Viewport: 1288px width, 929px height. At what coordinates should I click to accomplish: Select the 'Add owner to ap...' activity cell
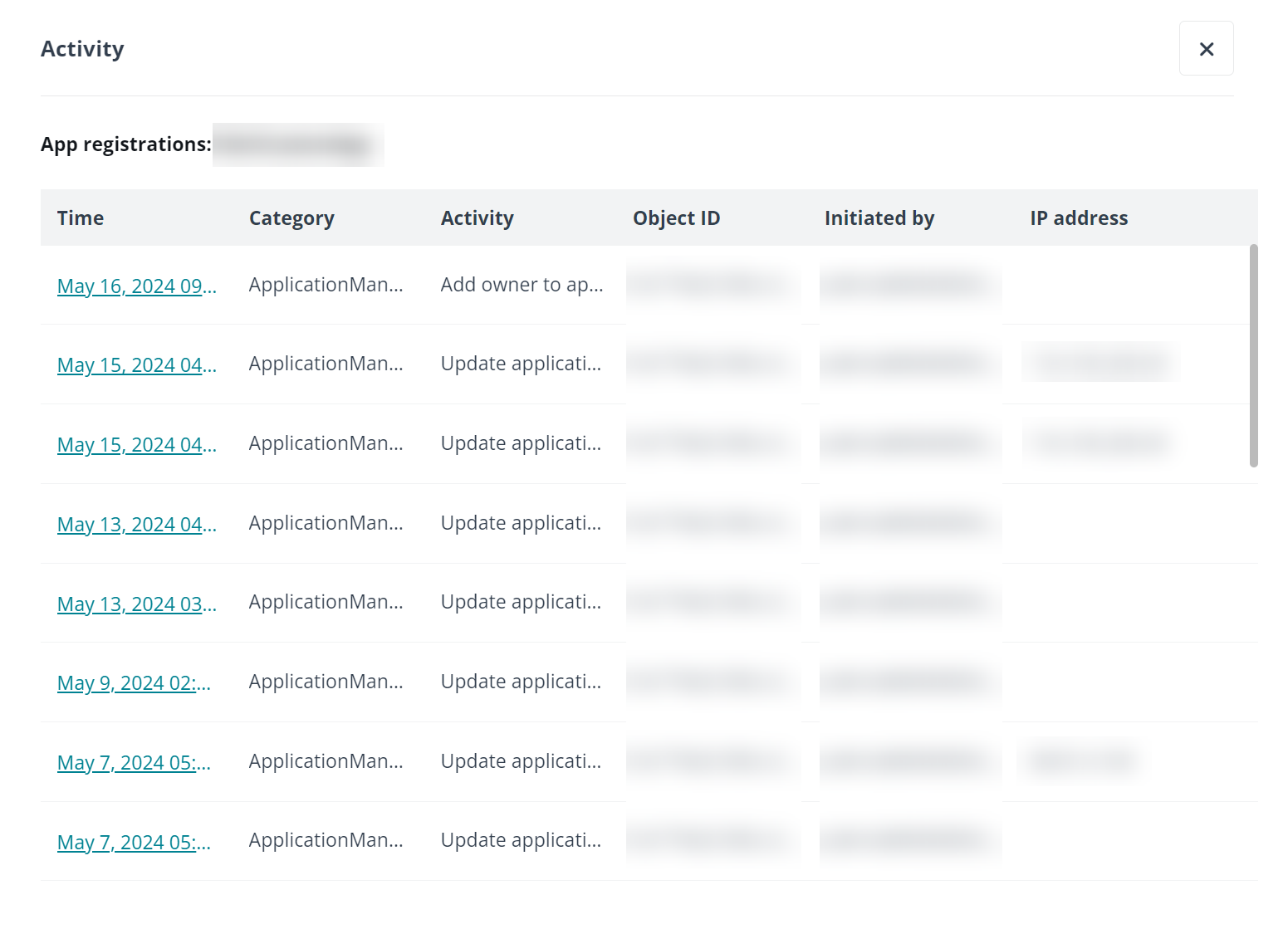522,285
